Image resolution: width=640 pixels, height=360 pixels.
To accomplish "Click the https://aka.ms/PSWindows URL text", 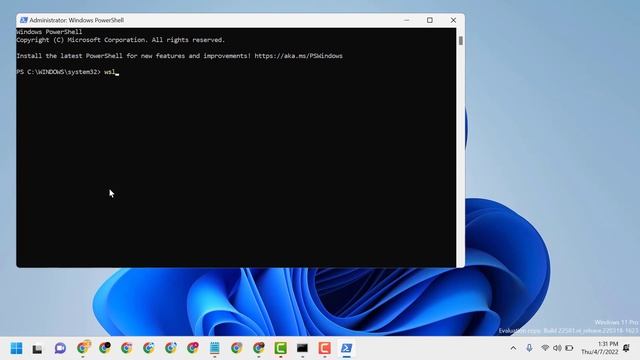I will coord(298,56).
